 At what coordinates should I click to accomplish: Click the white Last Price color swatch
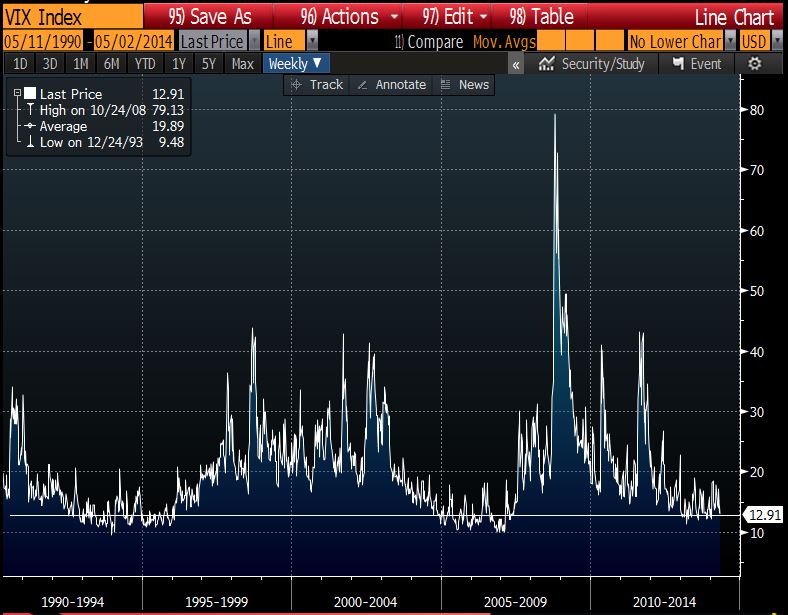[x=30, y=93]
